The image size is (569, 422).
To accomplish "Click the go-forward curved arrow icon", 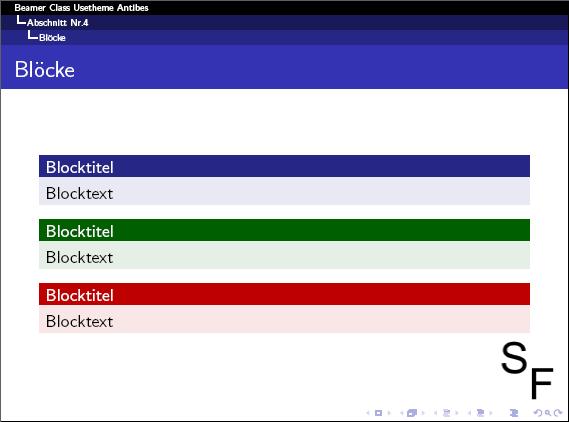I will [x=558, y=413].
